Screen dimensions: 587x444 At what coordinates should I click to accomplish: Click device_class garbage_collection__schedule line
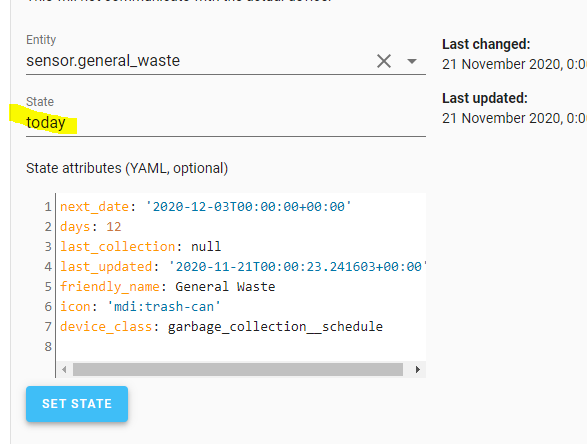221,326
